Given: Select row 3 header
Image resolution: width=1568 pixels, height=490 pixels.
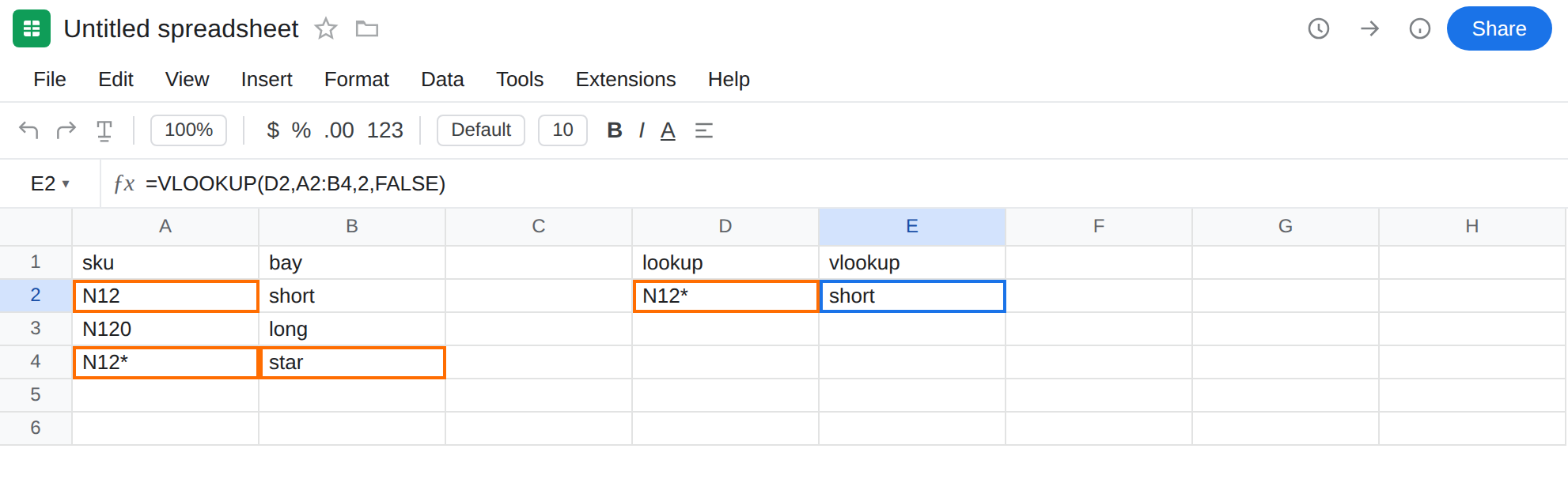Looking at the screenshot, I should click(36, 328).
